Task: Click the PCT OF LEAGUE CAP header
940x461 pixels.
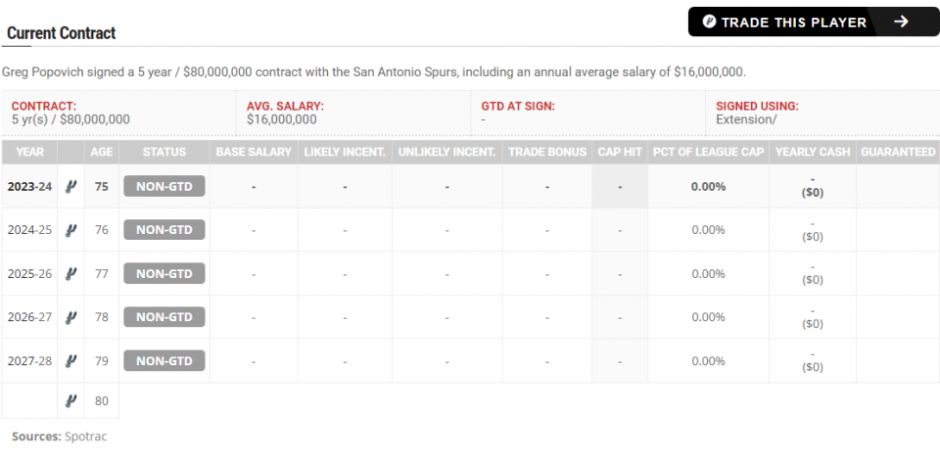Action: [x=708, y=152]
